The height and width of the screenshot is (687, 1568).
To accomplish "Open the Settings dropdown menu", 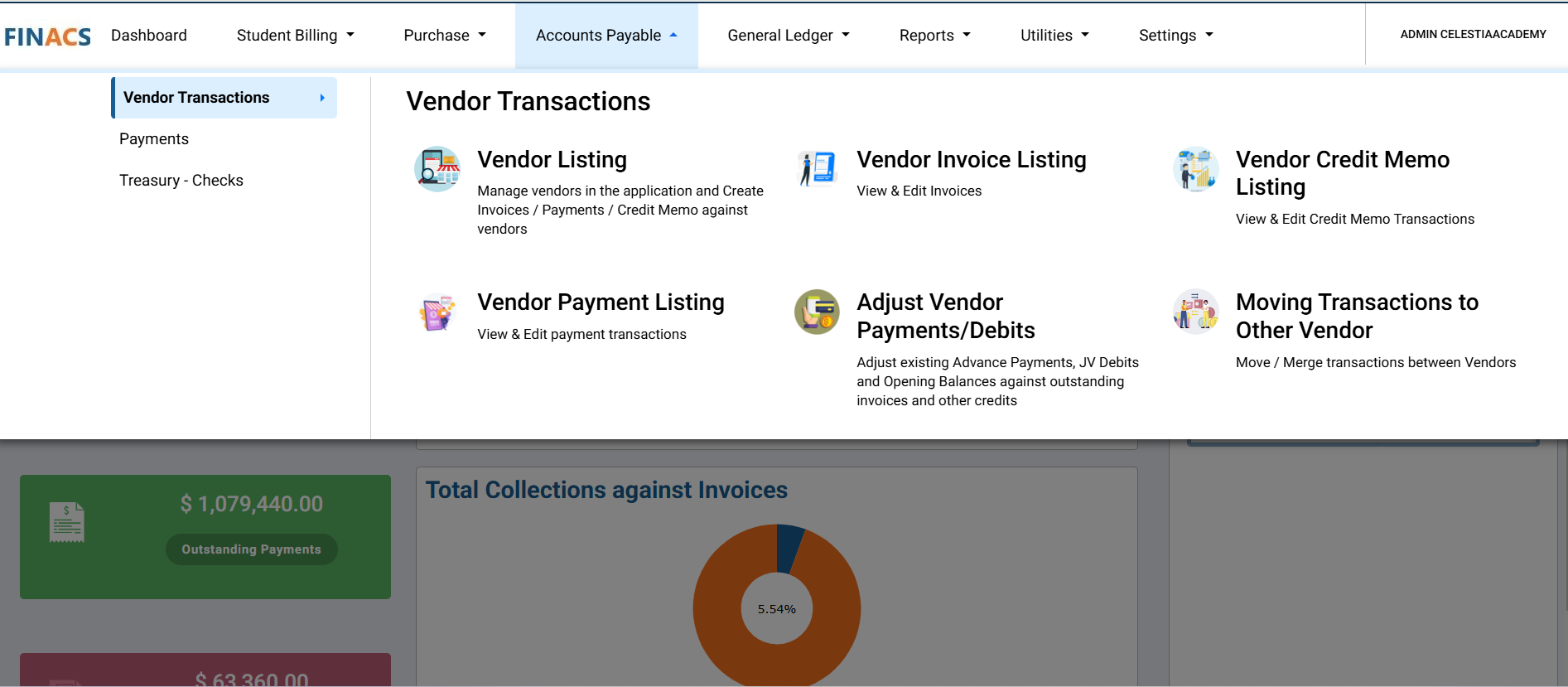I will [x=1175, y=36].
